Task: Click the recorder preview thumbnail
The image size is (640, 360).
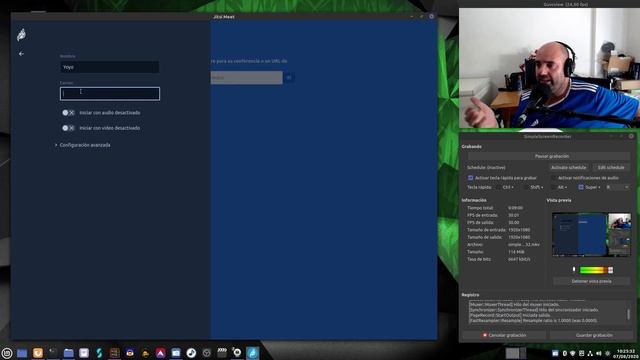Action: [x=591, y=235]
